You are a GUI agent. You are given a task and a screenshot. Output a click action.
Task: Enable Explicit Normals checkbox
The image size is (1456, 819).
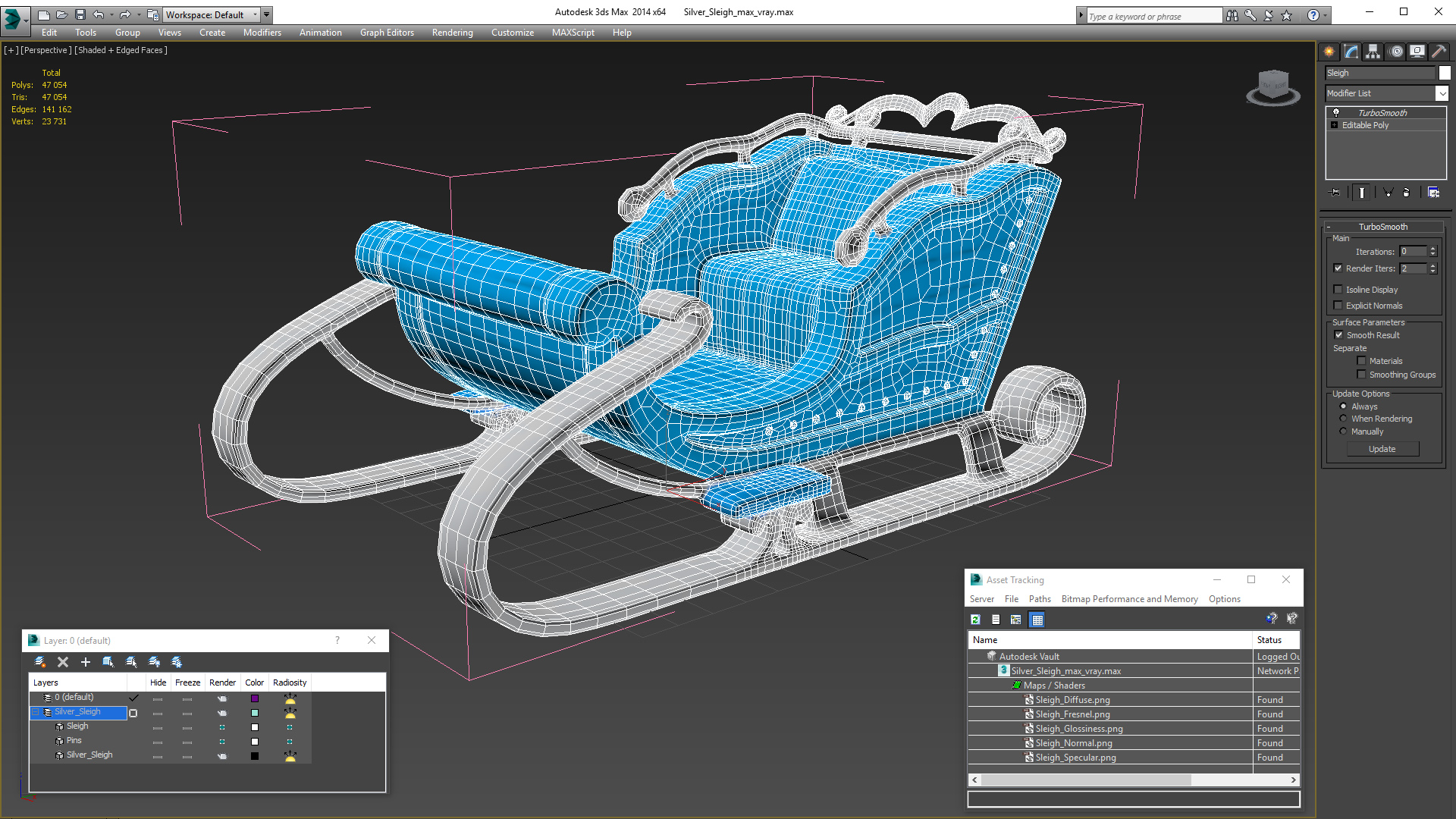(x=1338, y=306)
